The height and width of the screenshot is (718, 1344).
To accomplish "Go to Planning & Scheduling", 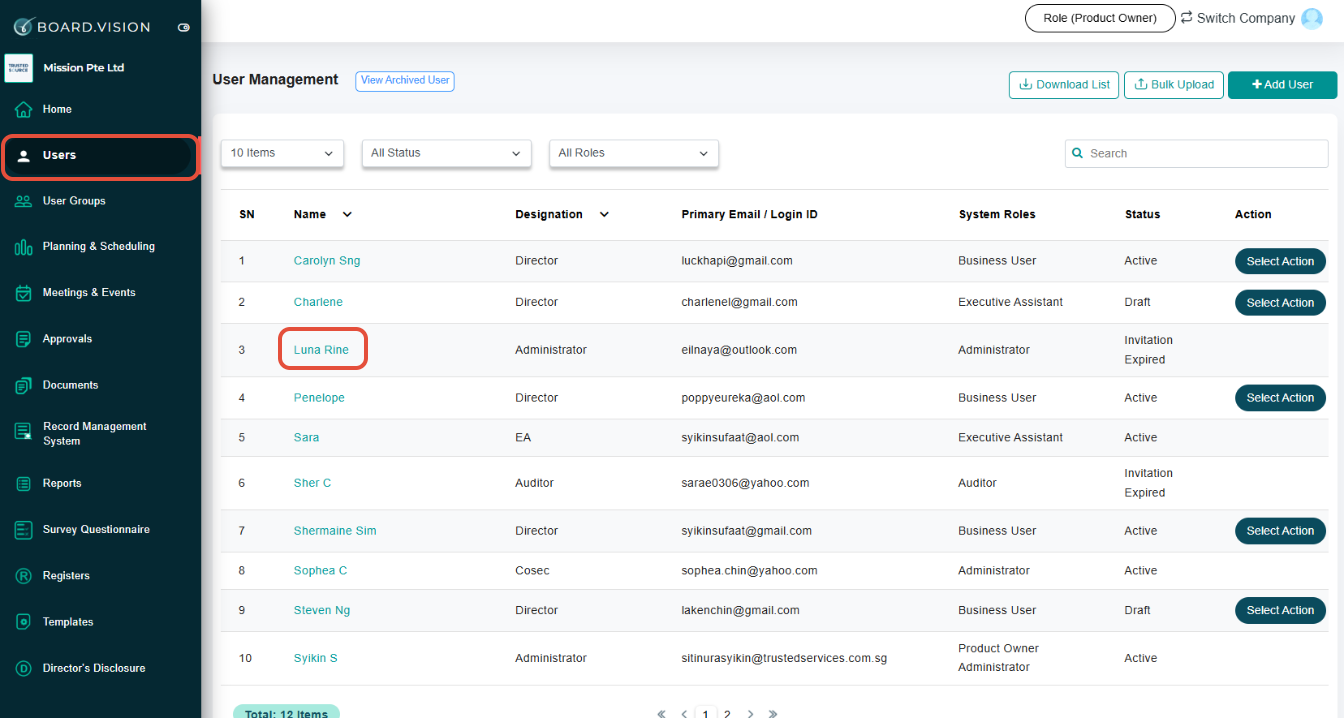I will (98, 247).
